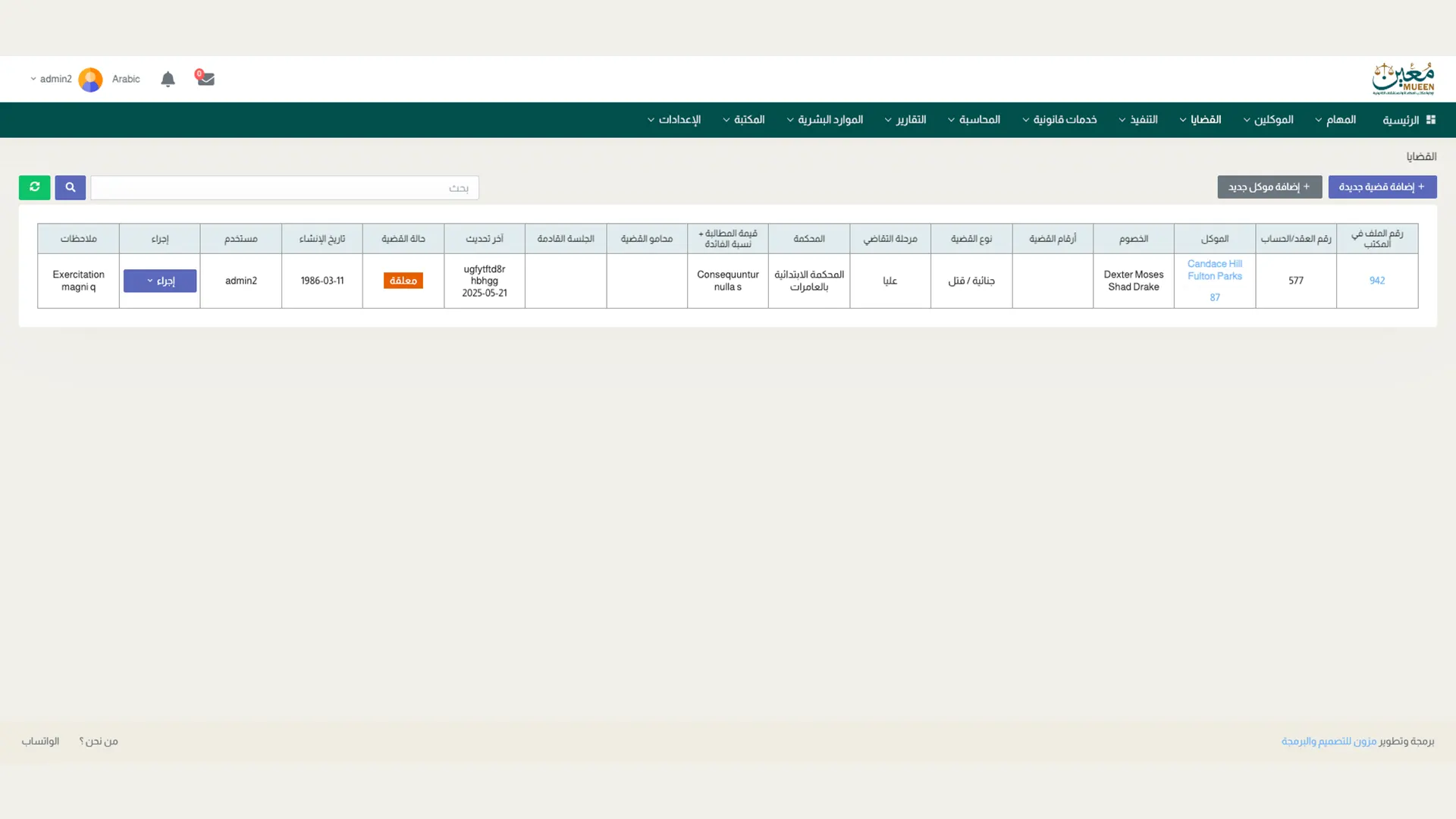
Task: Open the notifications bell
Action: (x=168, y=79)
